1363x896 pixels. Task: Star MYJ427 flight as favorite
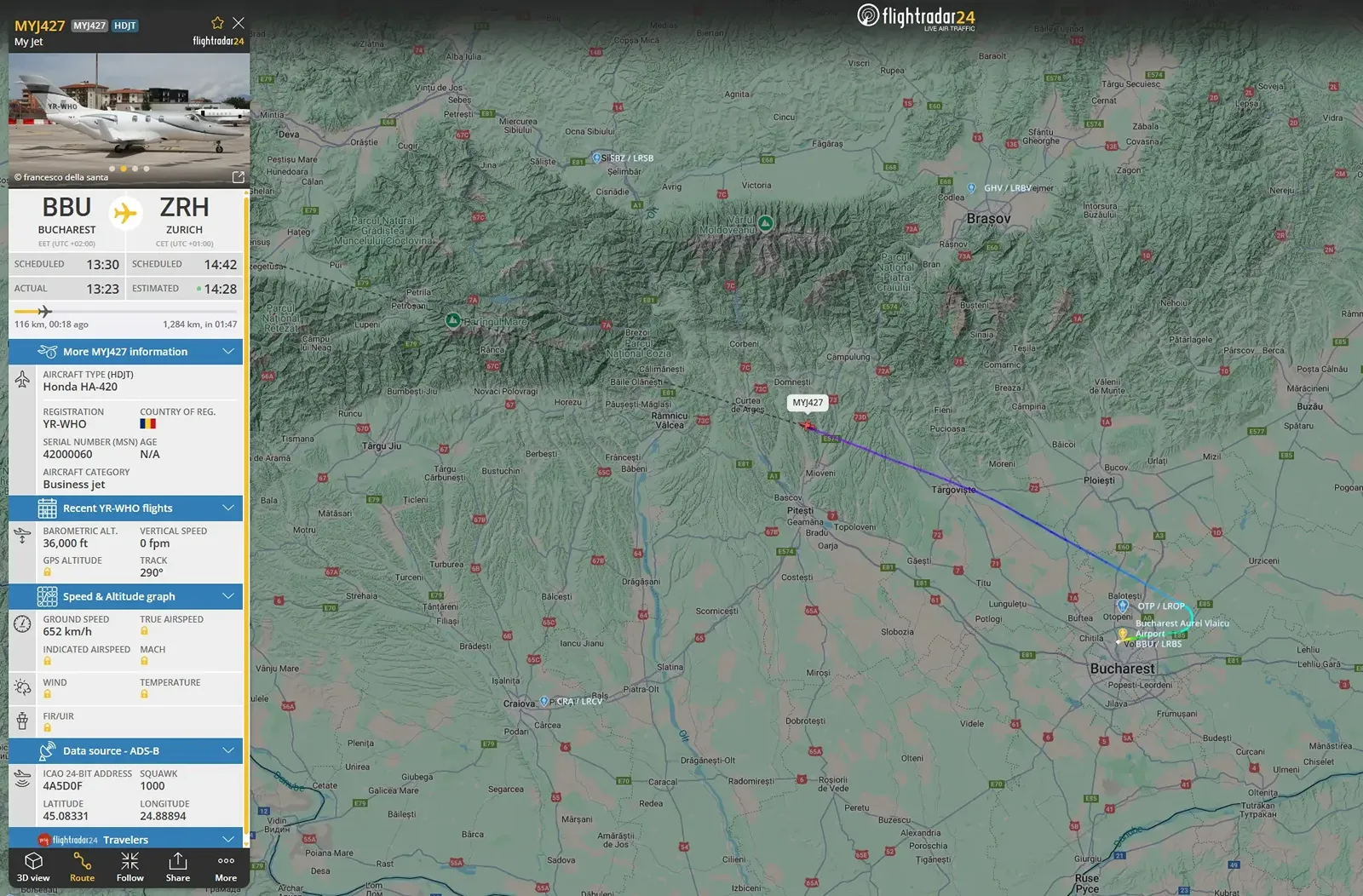click(217, 23)
